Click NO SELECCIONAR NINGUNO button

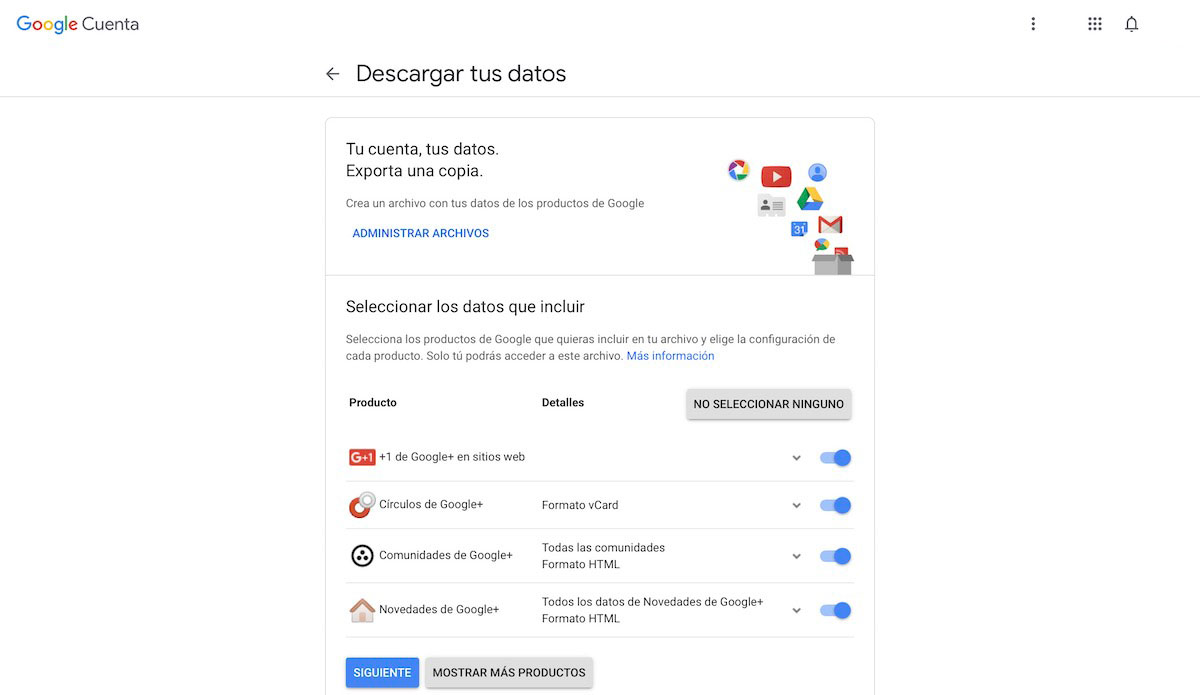click(x=769, y=404)
